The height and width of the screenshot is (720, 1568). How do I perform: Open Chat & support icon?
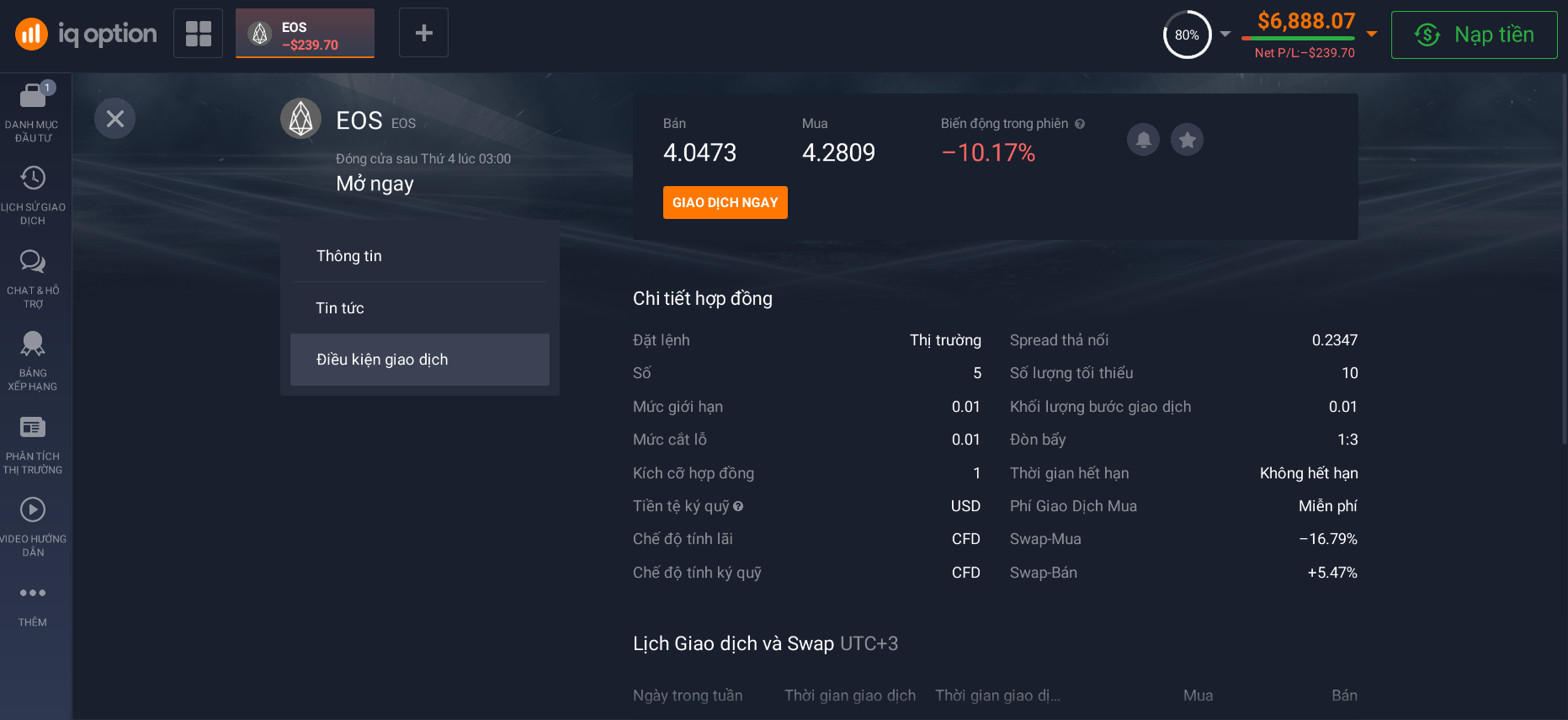(33, 261)
